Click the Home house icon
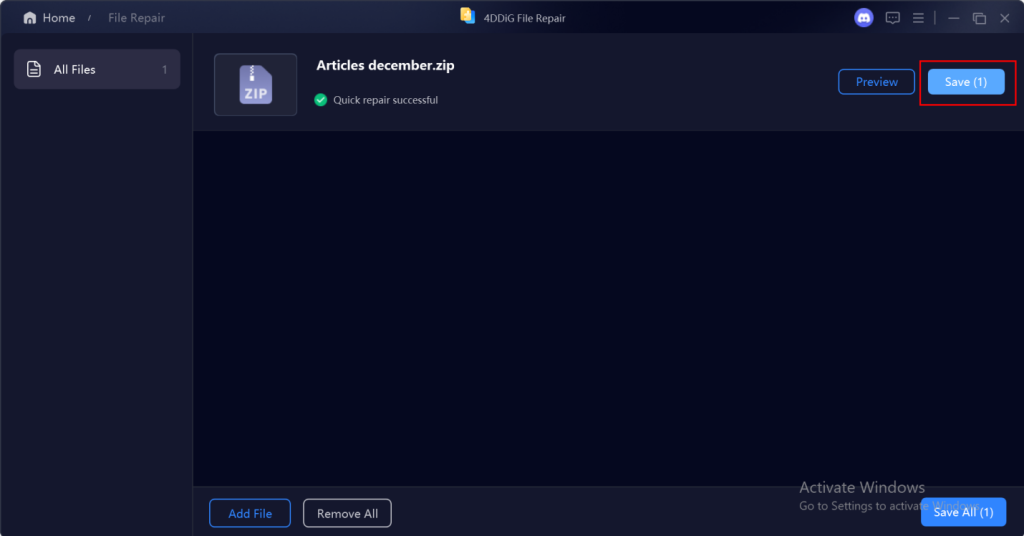Screen dimensions: 1024x536 click(x=30, y=18)
